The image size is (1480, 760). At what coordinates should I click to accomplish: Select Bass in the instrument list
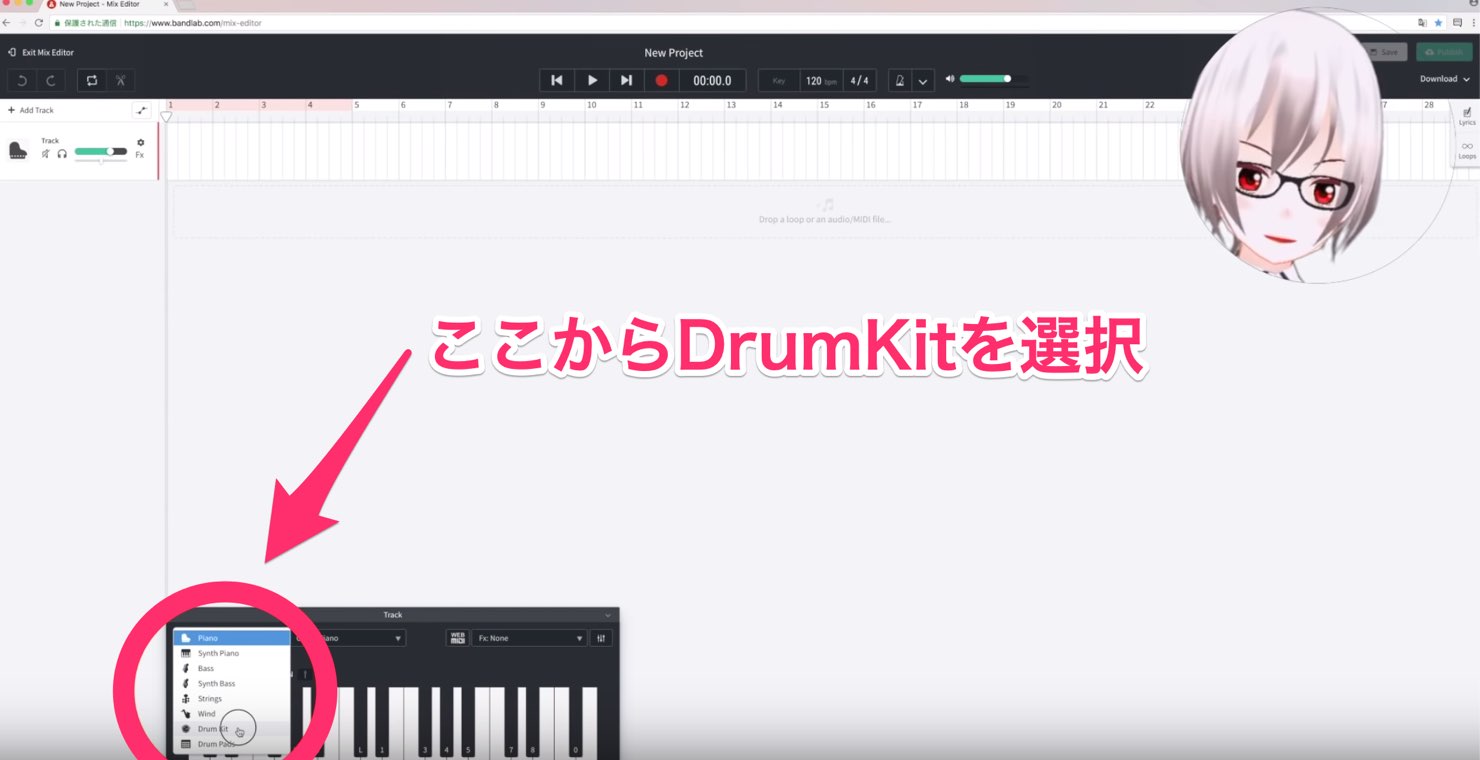[232, 668]
